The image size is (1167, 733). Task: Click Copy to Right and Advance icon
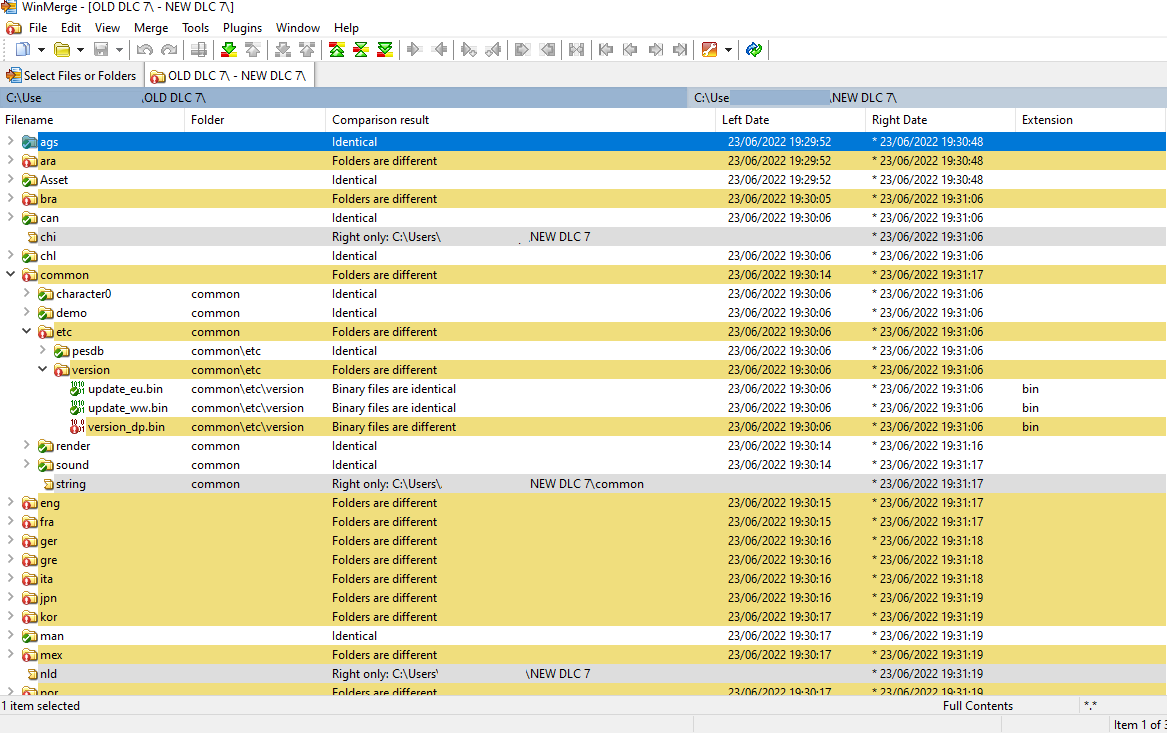468,50
